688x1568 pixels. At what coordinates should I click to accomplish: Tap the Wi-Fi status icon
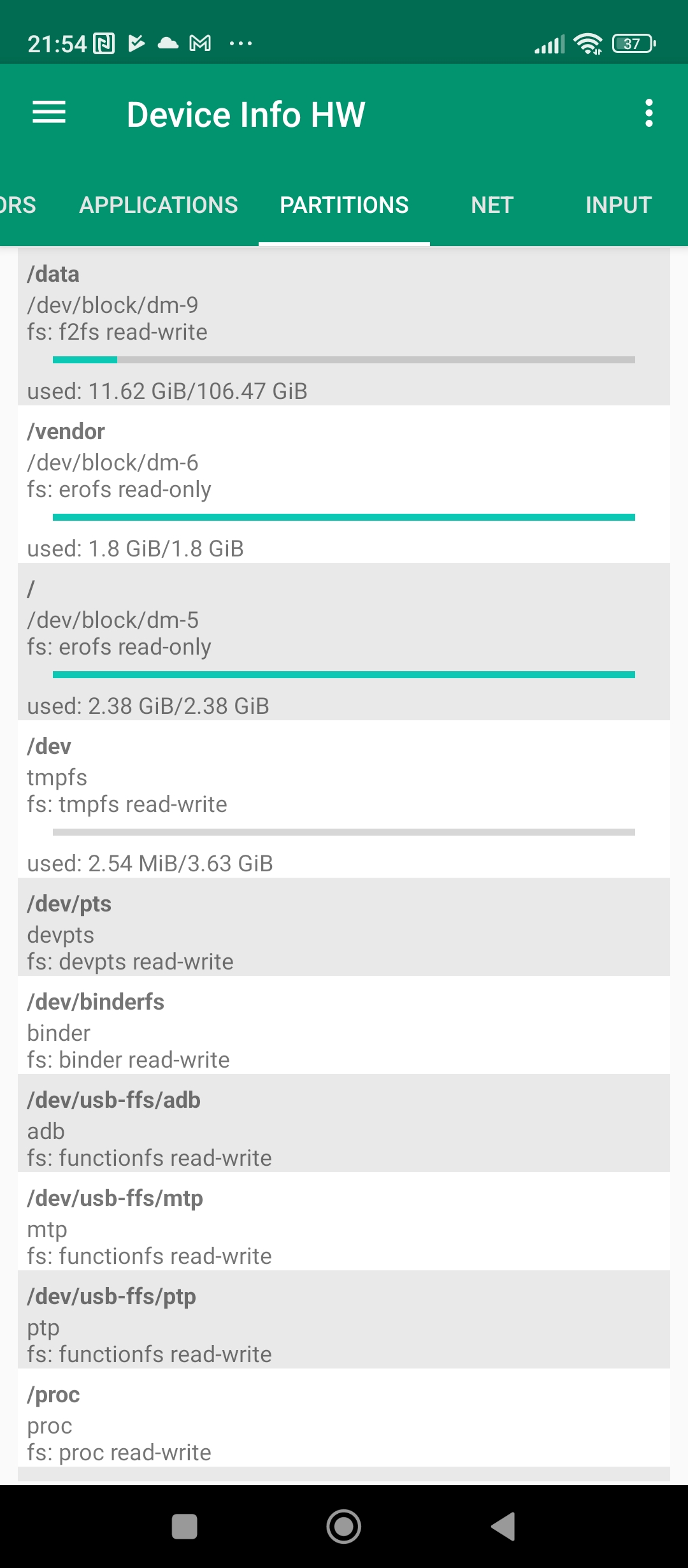tap(587, 43)
